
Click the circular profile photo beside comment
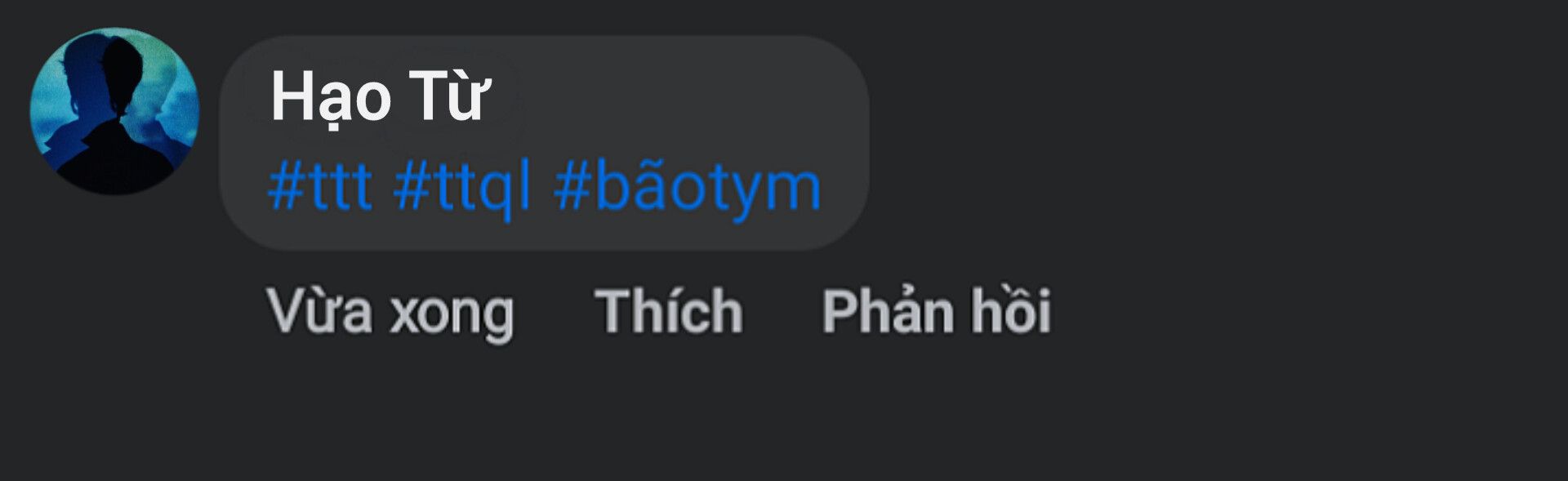pos(114,112)
